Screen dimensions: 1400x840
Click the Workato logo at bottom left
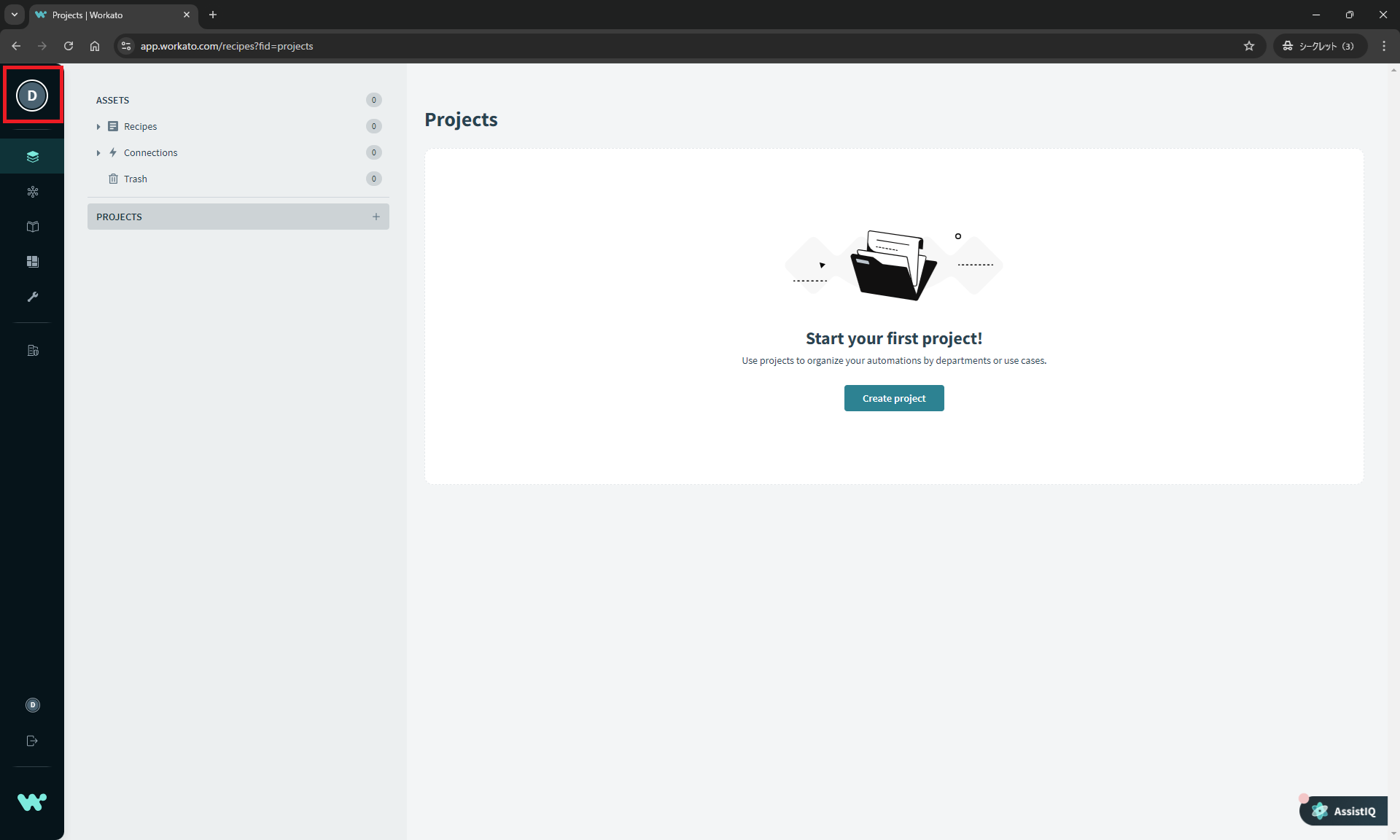(x=32, y=802)
